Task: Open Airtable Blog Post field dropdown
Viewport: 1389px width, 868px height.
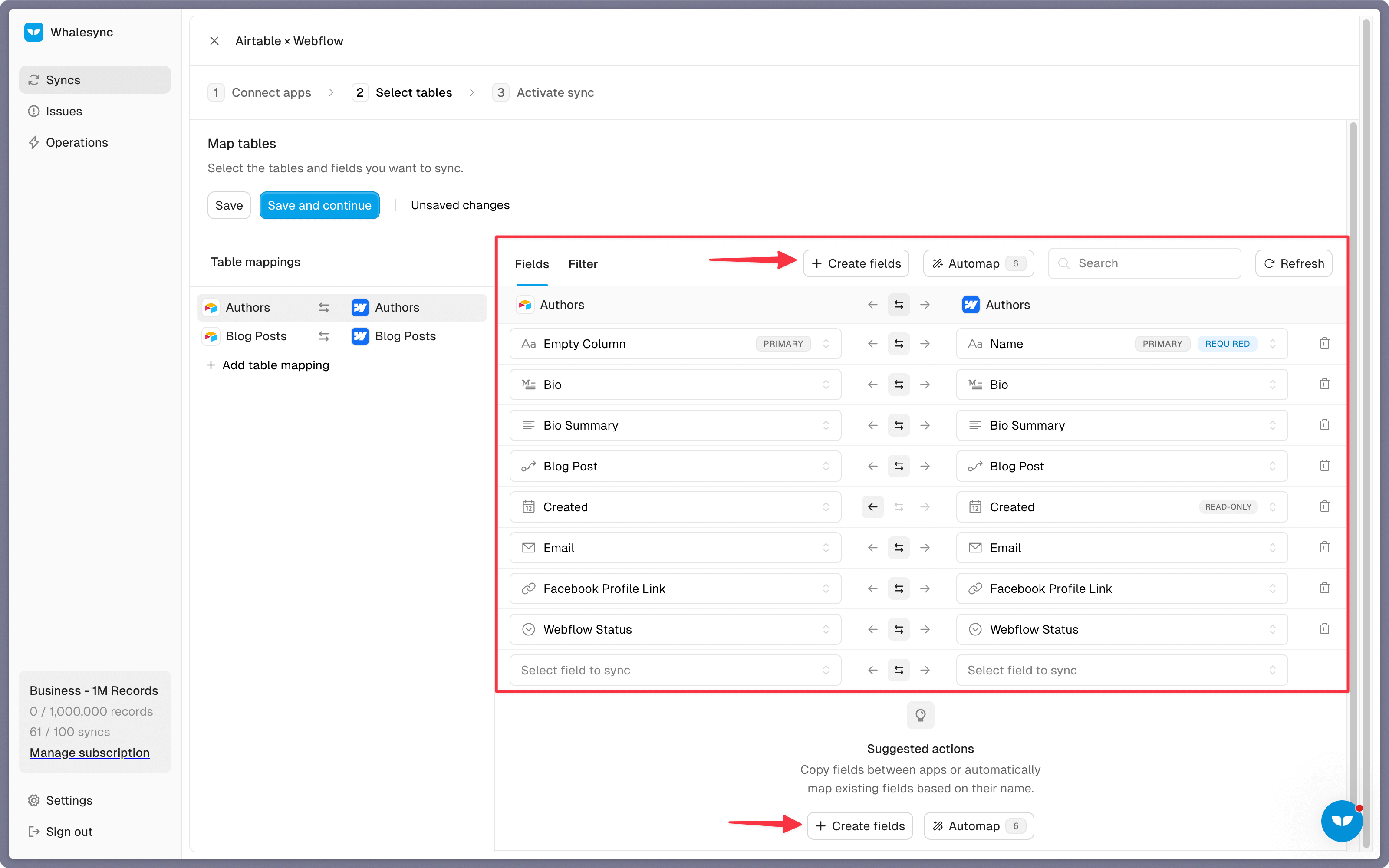Action: (675, 466)
